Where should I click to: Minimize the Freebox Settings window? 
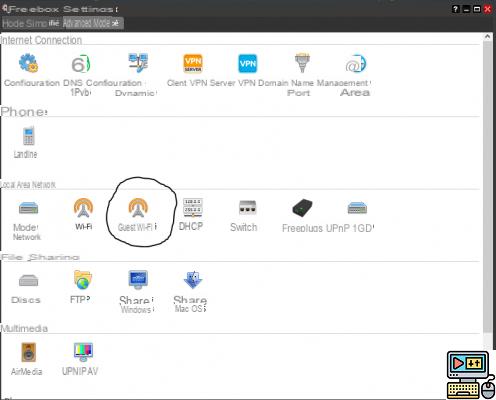(466, 9)
